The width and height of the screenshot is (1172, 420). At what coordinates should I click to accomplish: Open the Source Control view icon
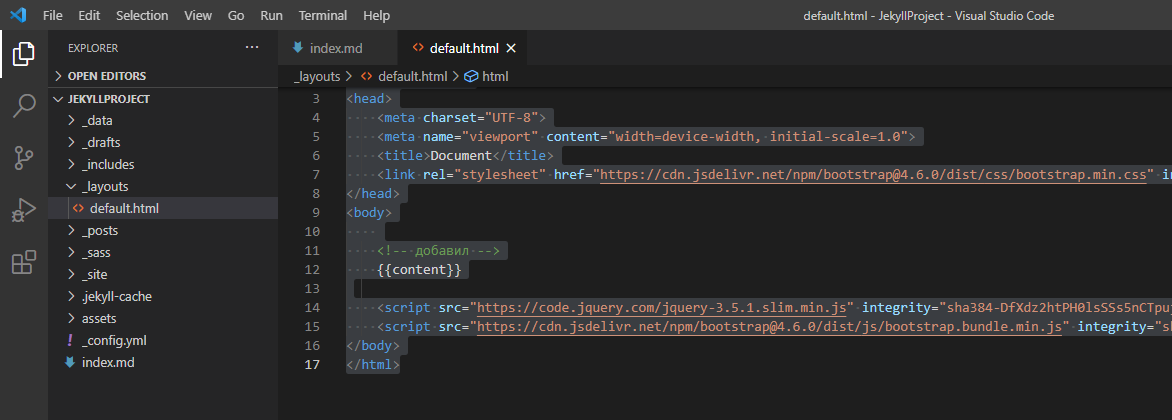(x=24, y=158)
